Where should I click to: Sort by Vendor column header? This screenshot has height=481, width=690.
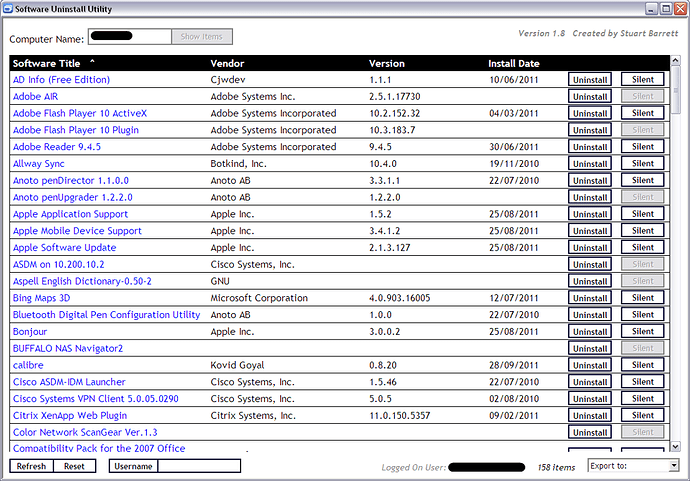(227, 63)
